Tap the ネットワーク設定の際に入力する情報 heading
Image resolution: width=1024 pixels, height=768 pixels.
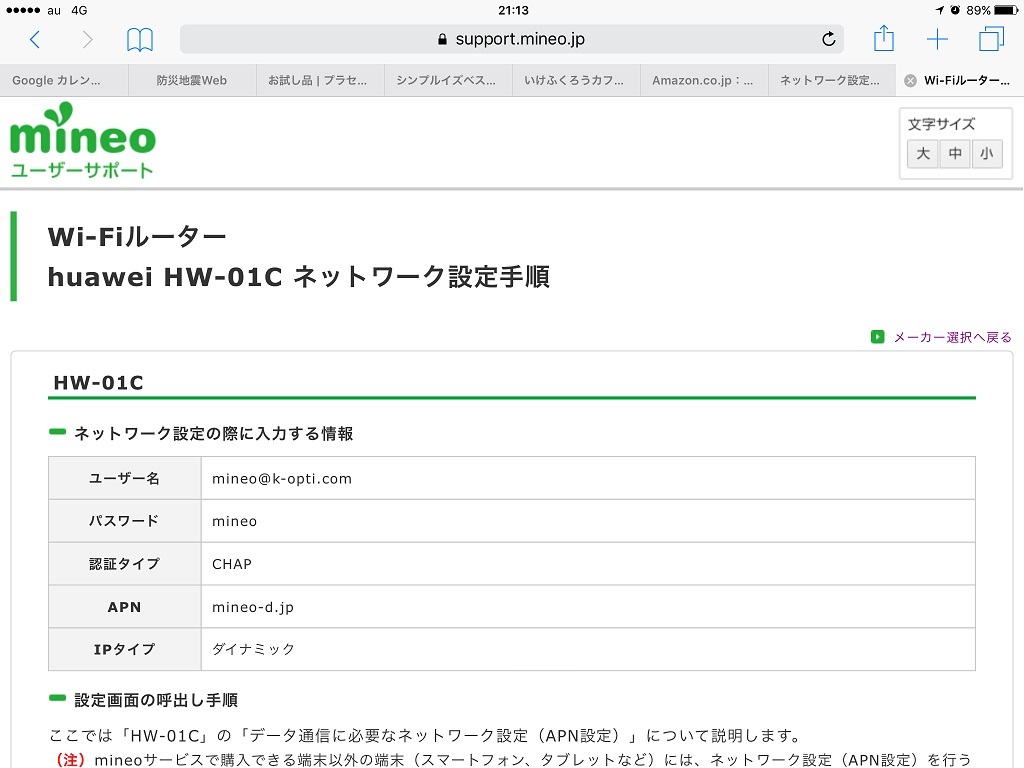(214, 434)
